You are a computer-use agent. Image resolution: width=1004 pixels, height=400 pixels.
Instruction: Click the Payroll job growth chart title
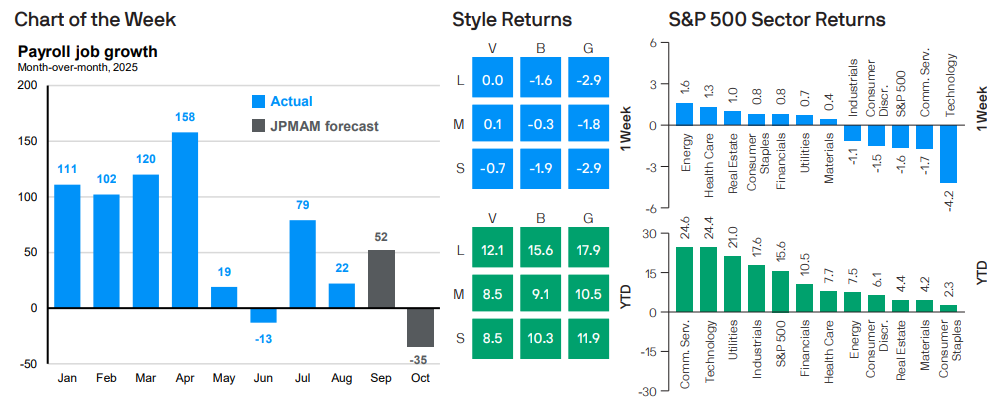87,52
